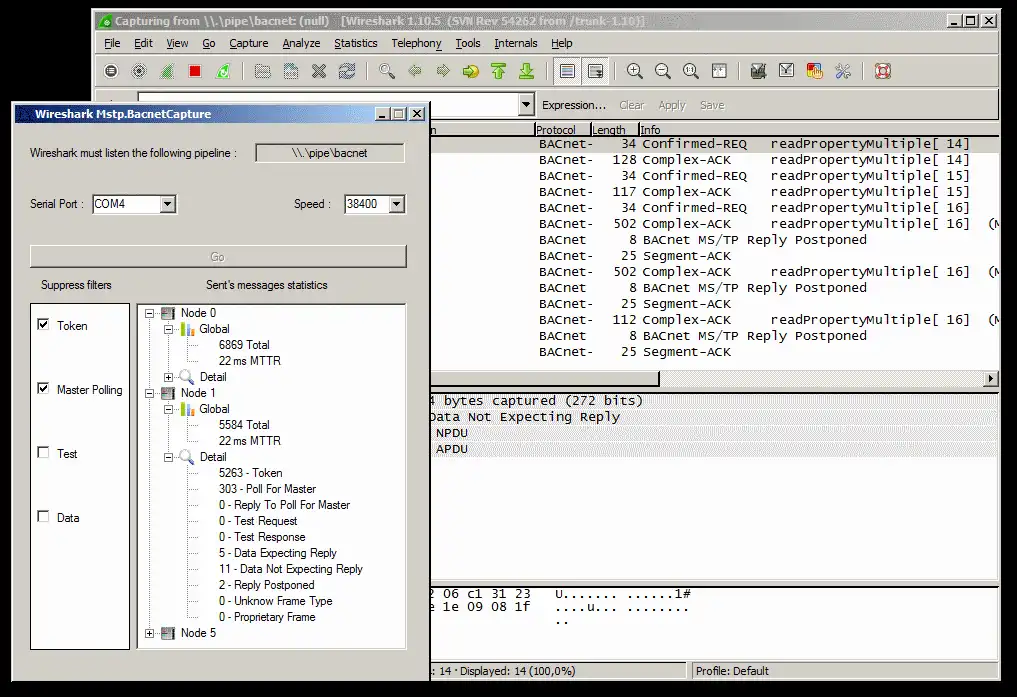The height and width of the screenshot is (697, 1017).
Task: Click the Find packet magnifier icon
Action: (386, 71)
